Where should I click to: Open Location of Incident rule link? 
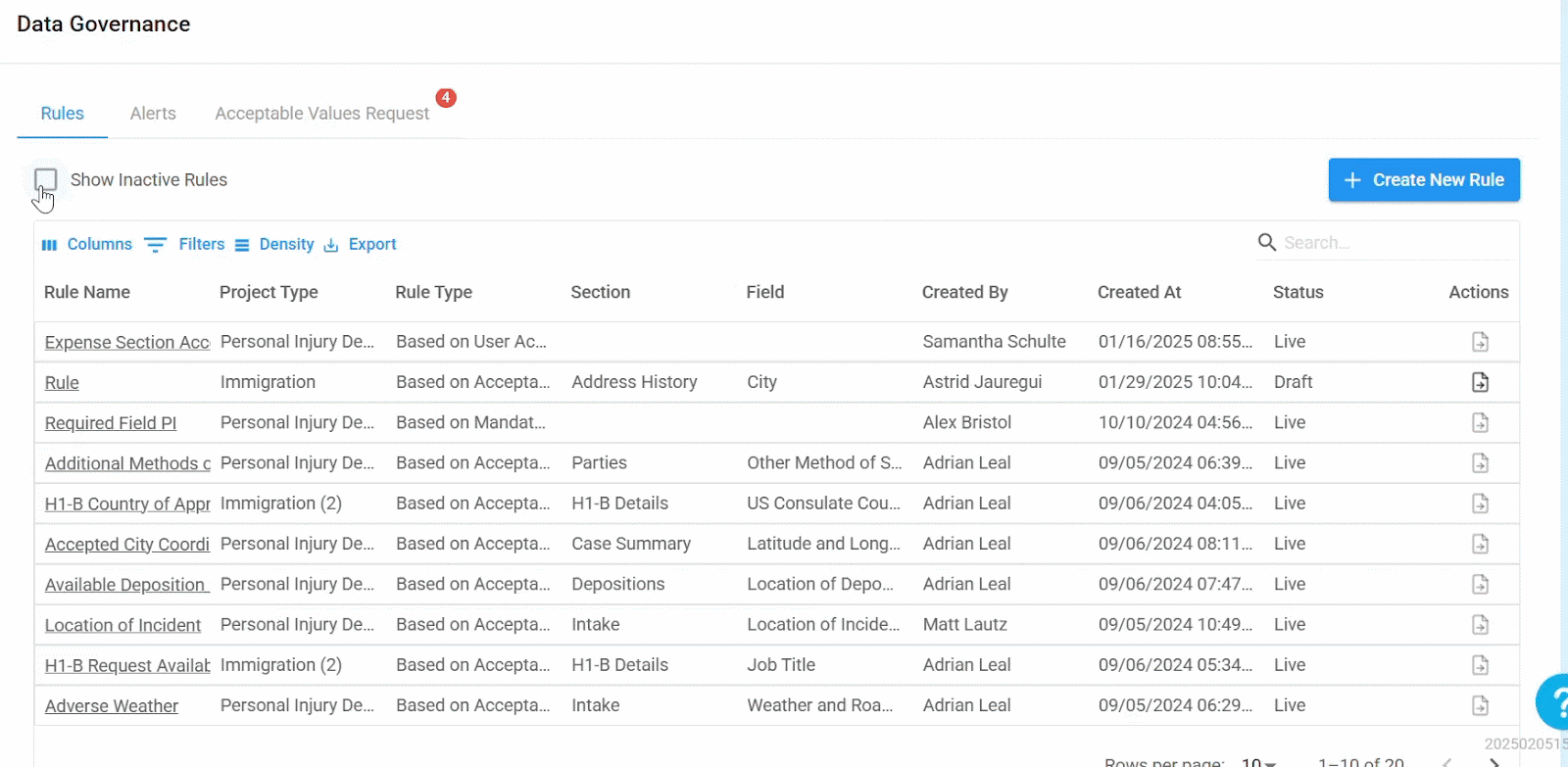[x=122, y=625]
